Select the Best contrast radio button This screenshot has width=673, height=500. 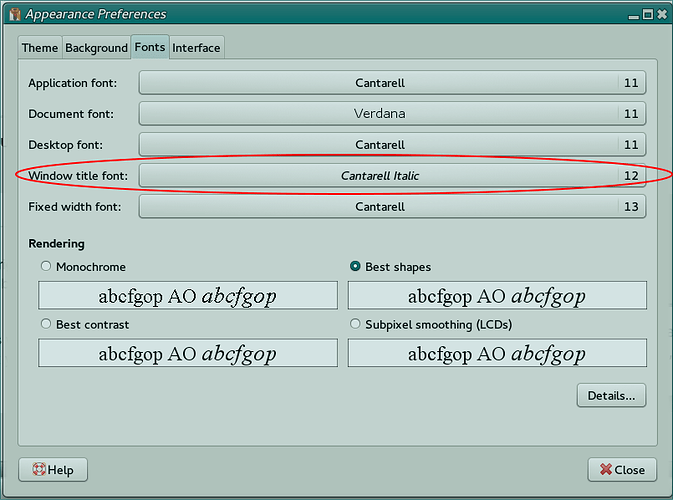click(x=46, y=324)
